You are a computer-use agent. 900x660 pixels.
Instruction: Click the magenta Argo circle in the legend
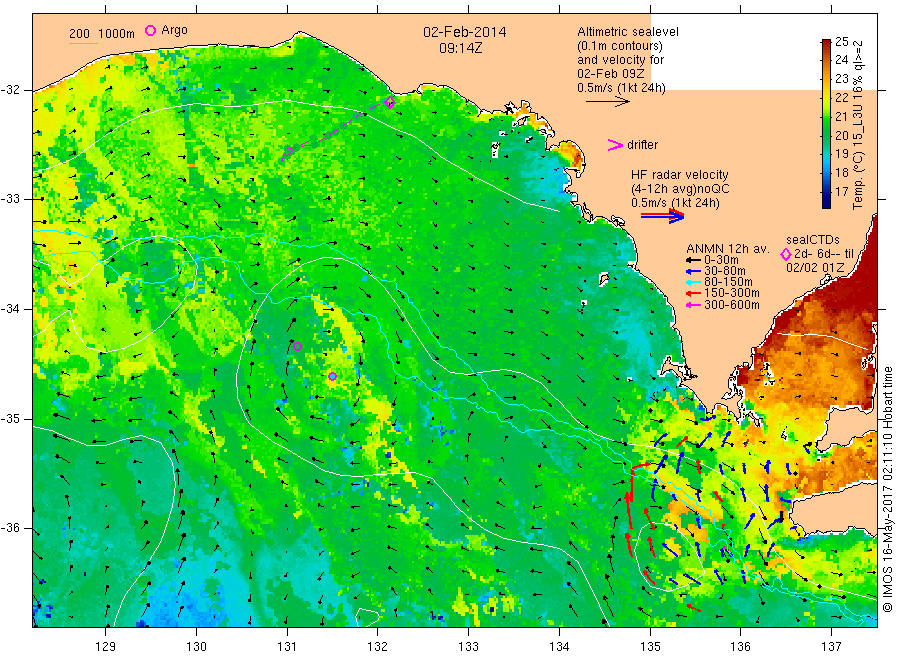point(150,30)
